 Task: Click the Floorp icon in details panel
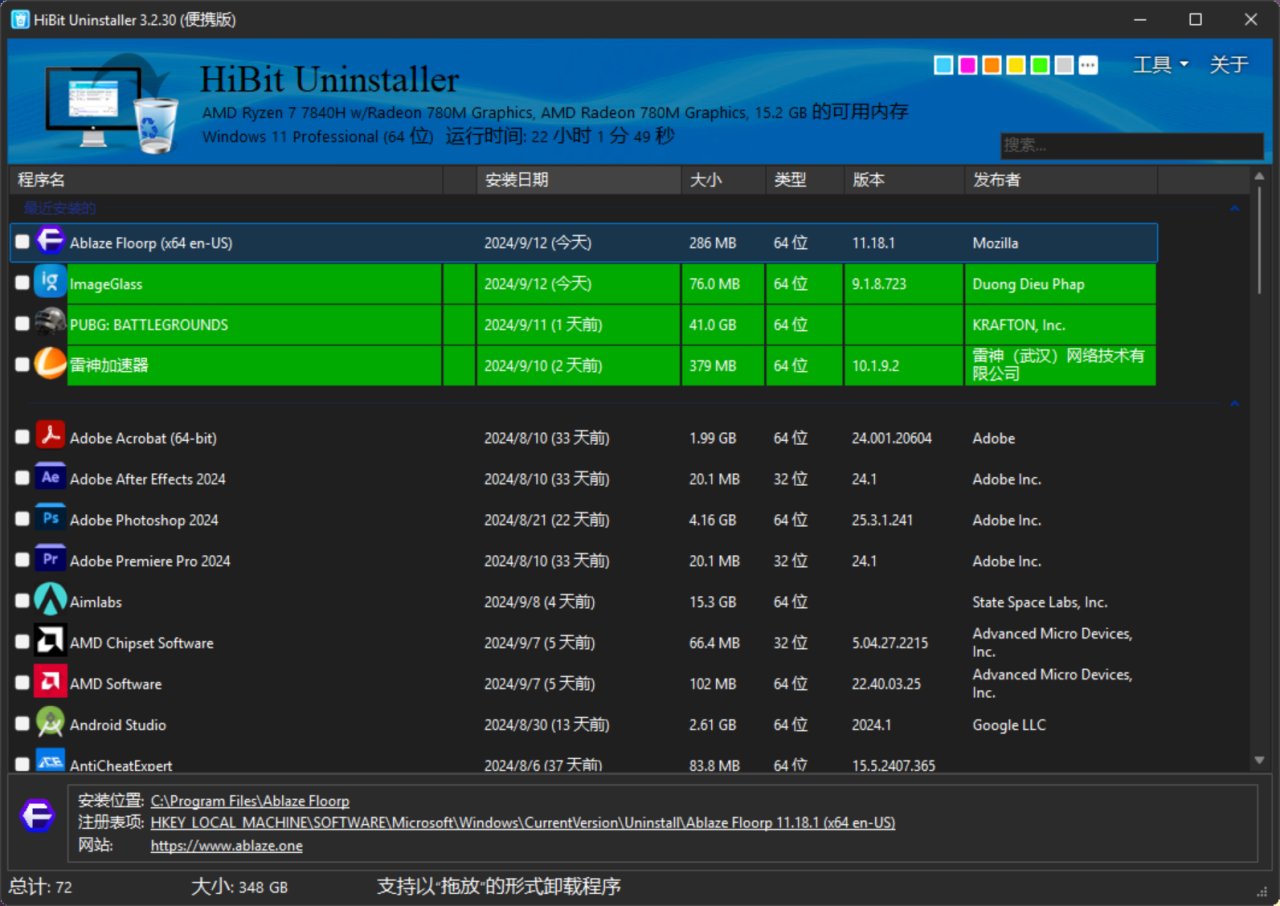tap(37, 816)
